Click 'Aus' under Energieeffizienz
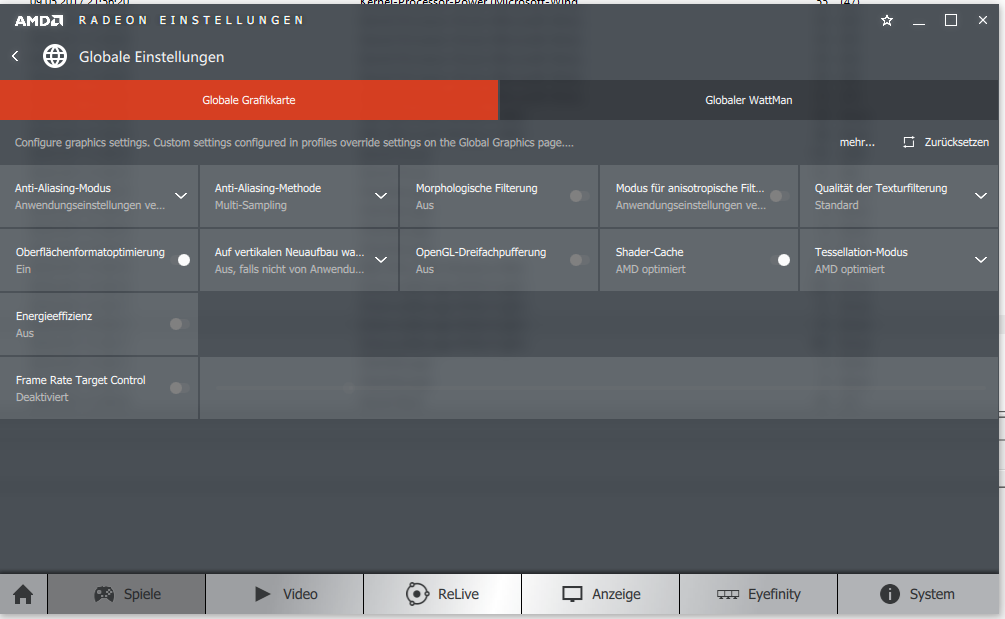 point(25,333)
